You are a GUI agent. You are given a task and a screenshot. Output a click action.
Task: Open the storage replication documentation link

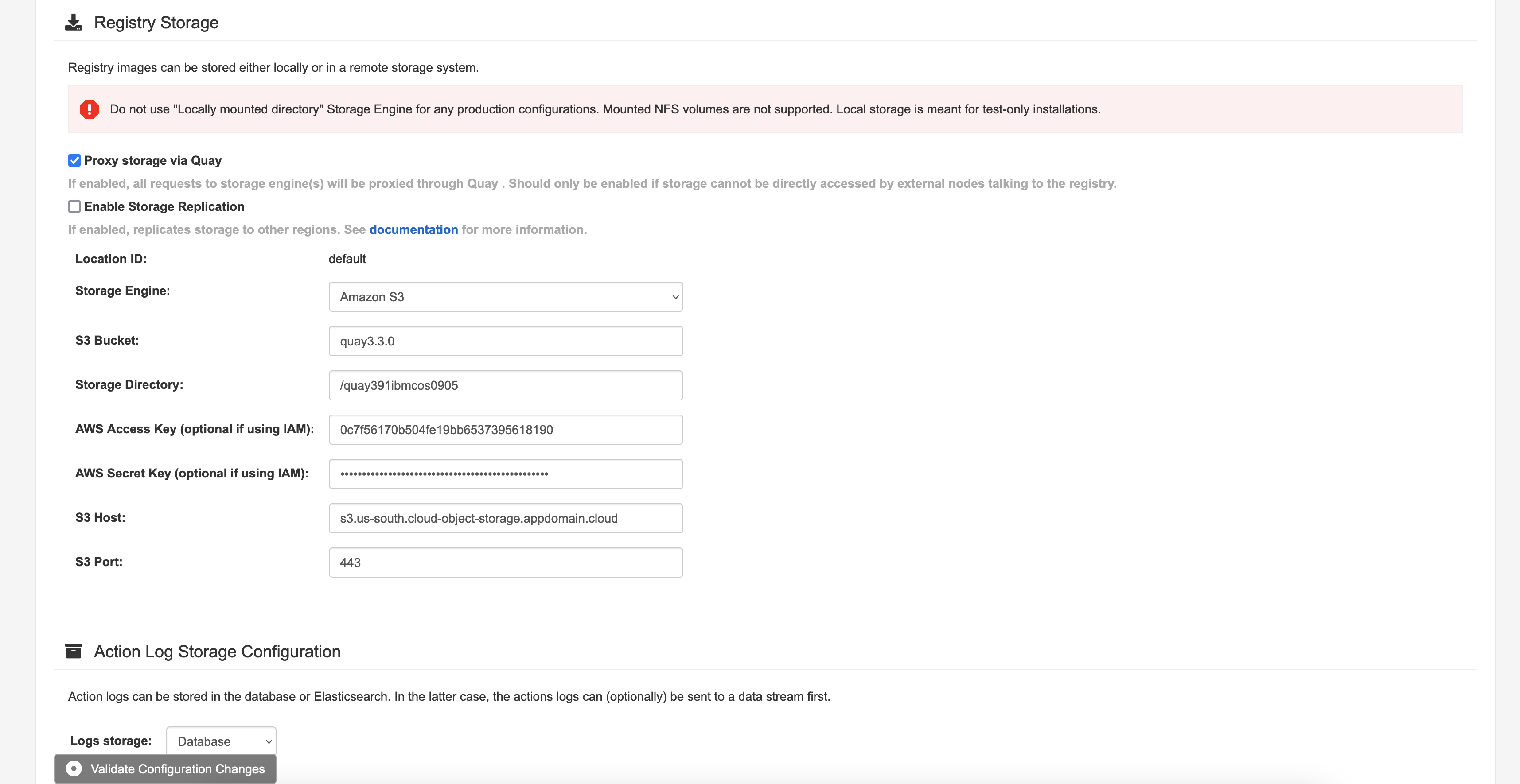tap(413, 229)
